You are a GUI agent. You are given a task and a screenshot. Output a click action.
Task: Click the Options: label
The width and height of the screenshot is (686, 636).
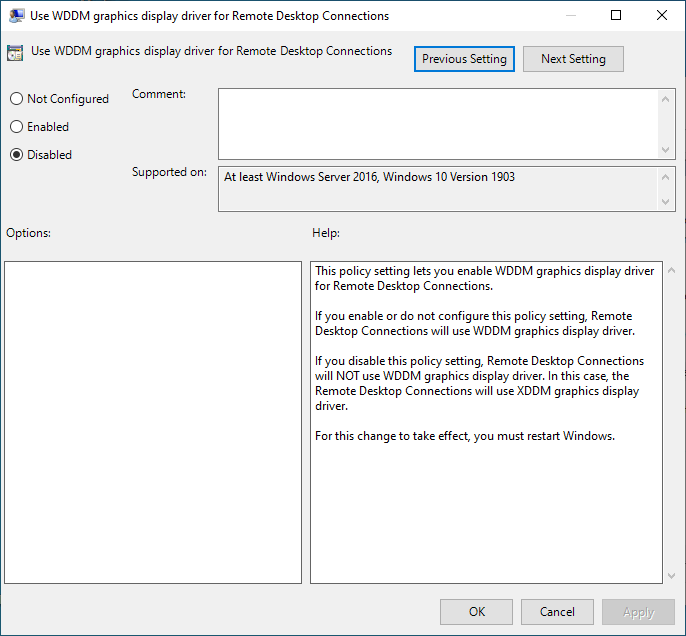[28, 233]
